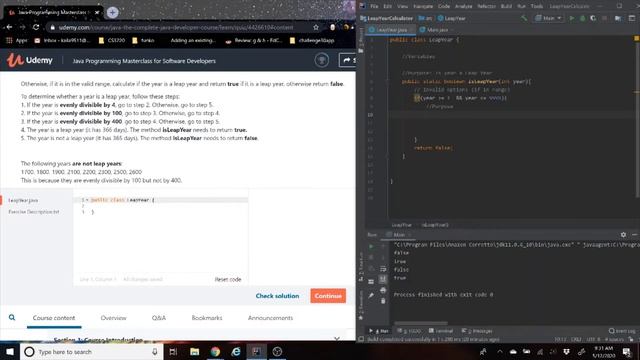Open the Main run configuration dropdown
The width and height of the screenshot is (640, 360).
[549, 18]
